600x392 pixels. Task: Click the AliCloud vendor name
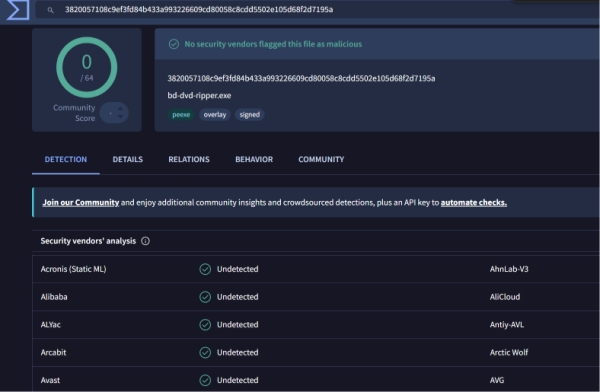tap(505, 297)
